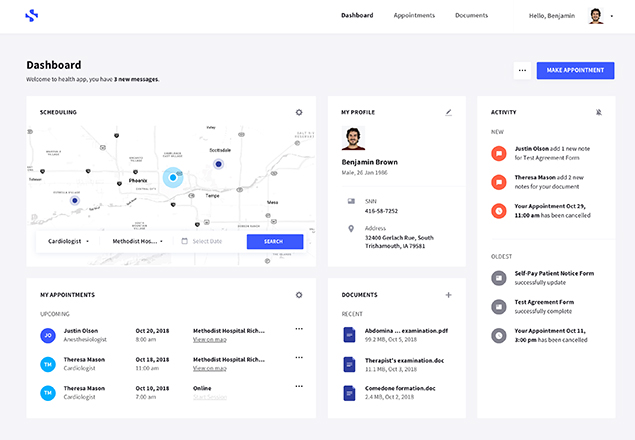Screen dimensions: 635x440
Task: Click Make Appointment button
Action: 575,70
